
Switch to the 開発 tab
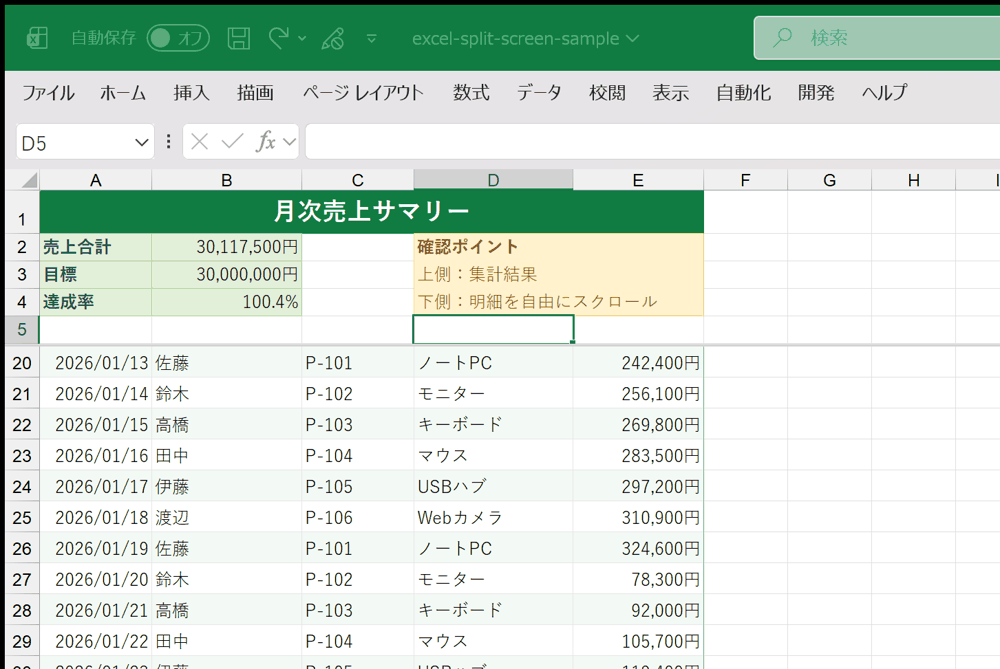point(816,93)
